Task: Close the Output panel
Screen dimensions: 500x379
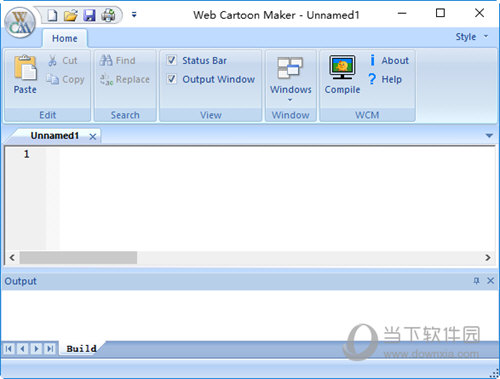Action: [490, 281]
